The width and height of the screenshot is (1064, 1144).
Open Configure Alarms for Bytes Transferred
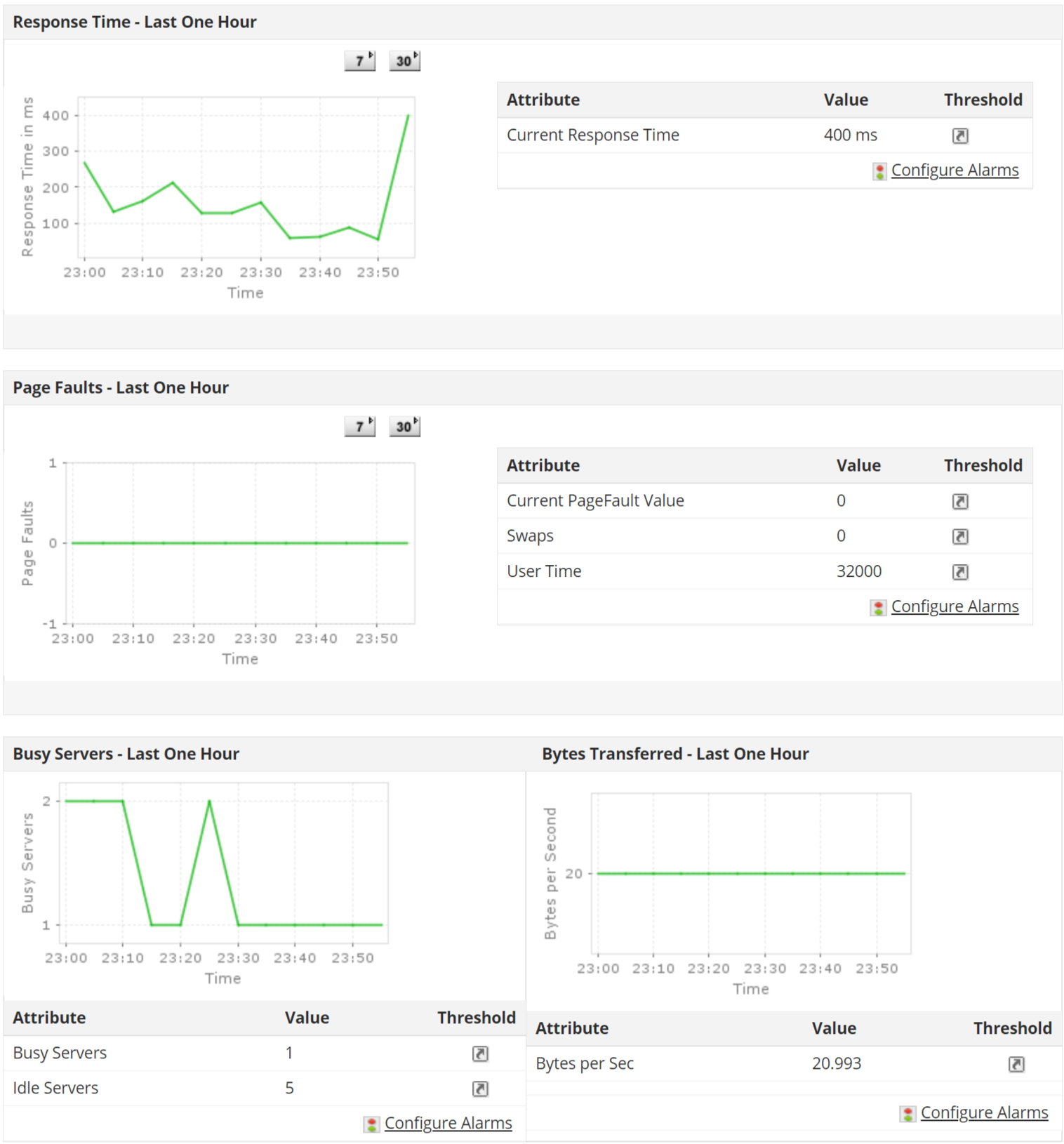(984, 1113)
